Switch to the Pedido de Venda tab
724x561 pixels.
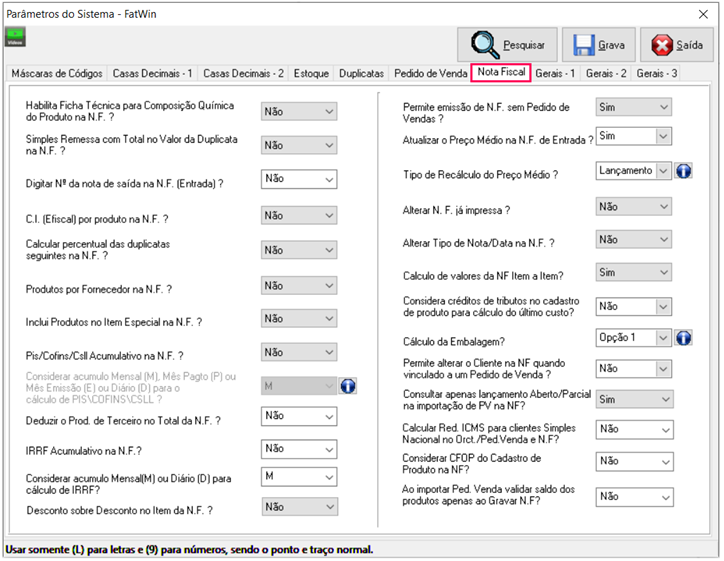430,74
